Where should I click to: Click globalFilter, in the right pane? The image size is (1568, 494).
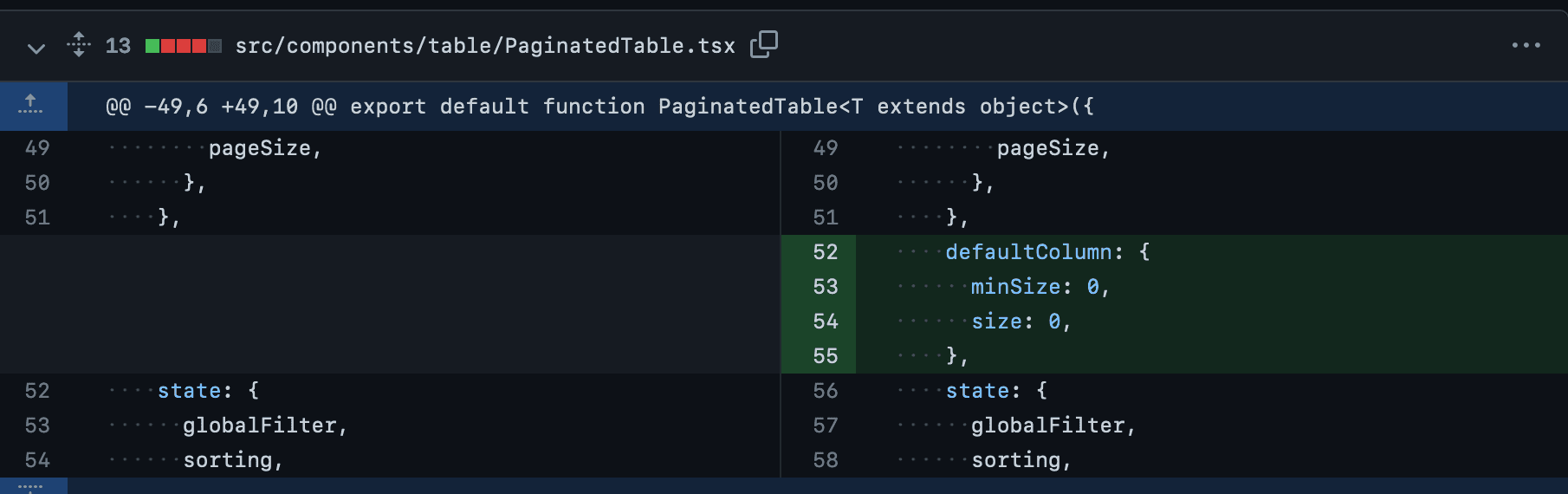(x=1053, y=426)
